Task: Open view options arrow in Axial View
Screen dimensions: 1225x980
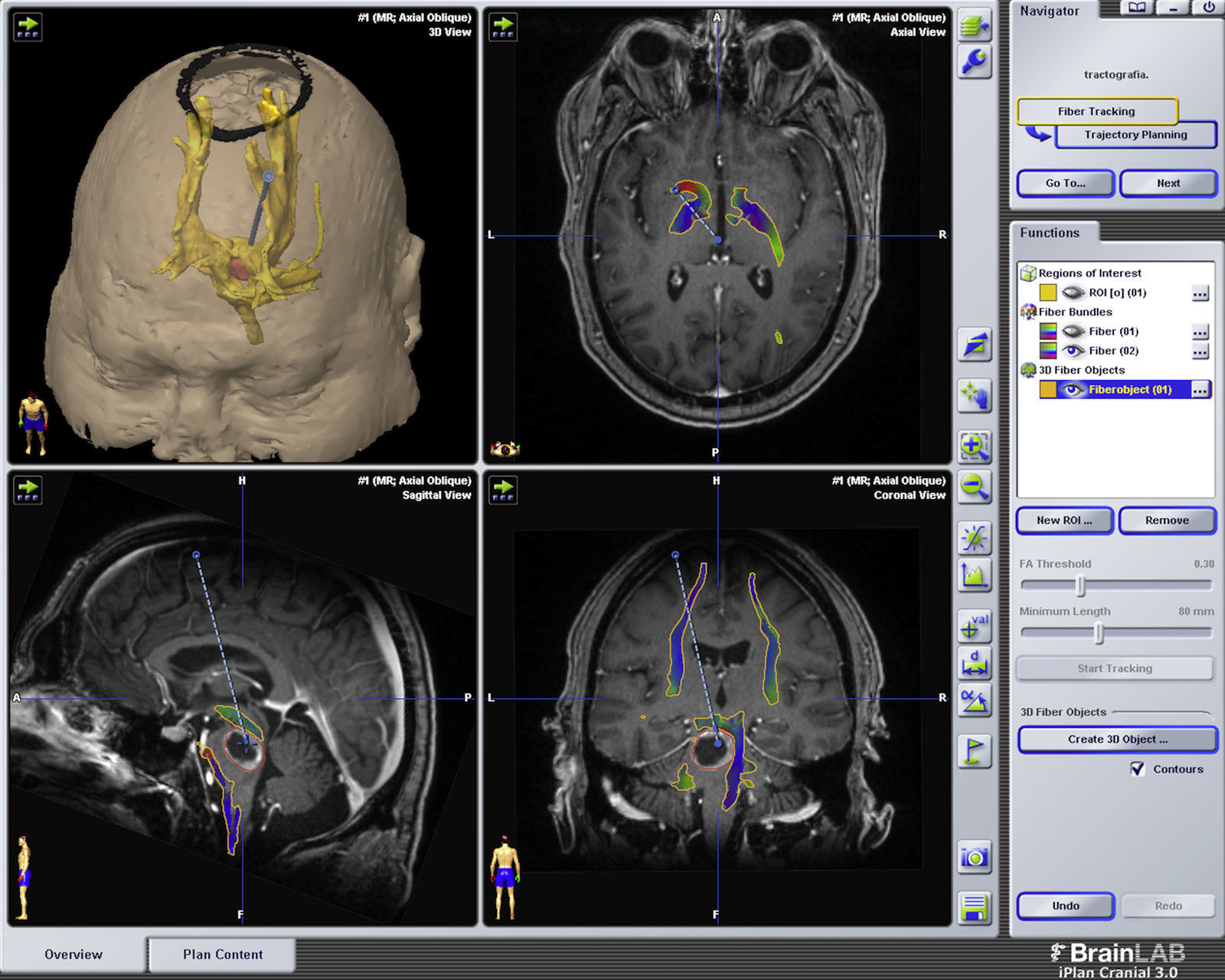Action: (x=503, y=27)
